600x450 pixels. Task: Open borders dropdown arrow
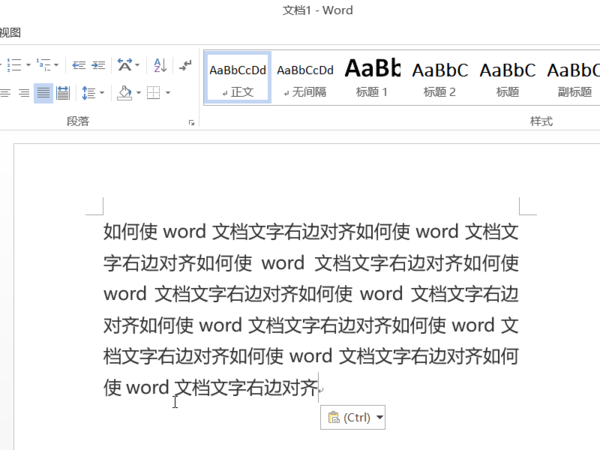168,93
